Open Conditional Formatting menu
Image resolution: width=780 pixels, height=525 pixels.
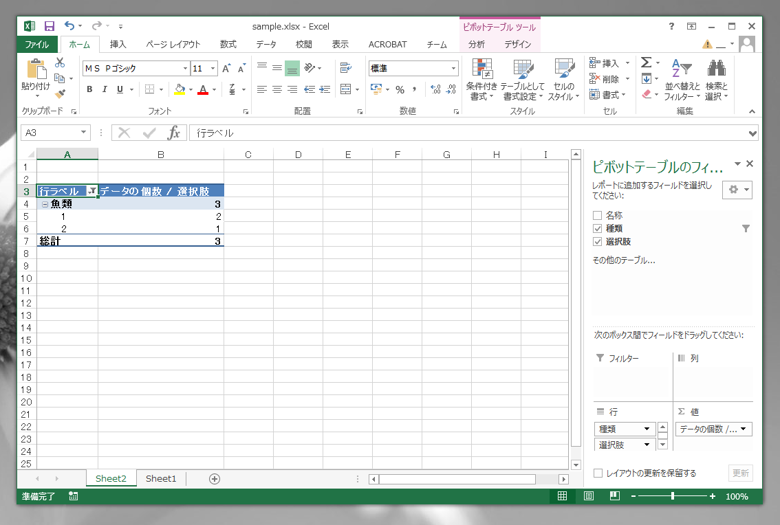pyautogui.click(x=482, y=80)
